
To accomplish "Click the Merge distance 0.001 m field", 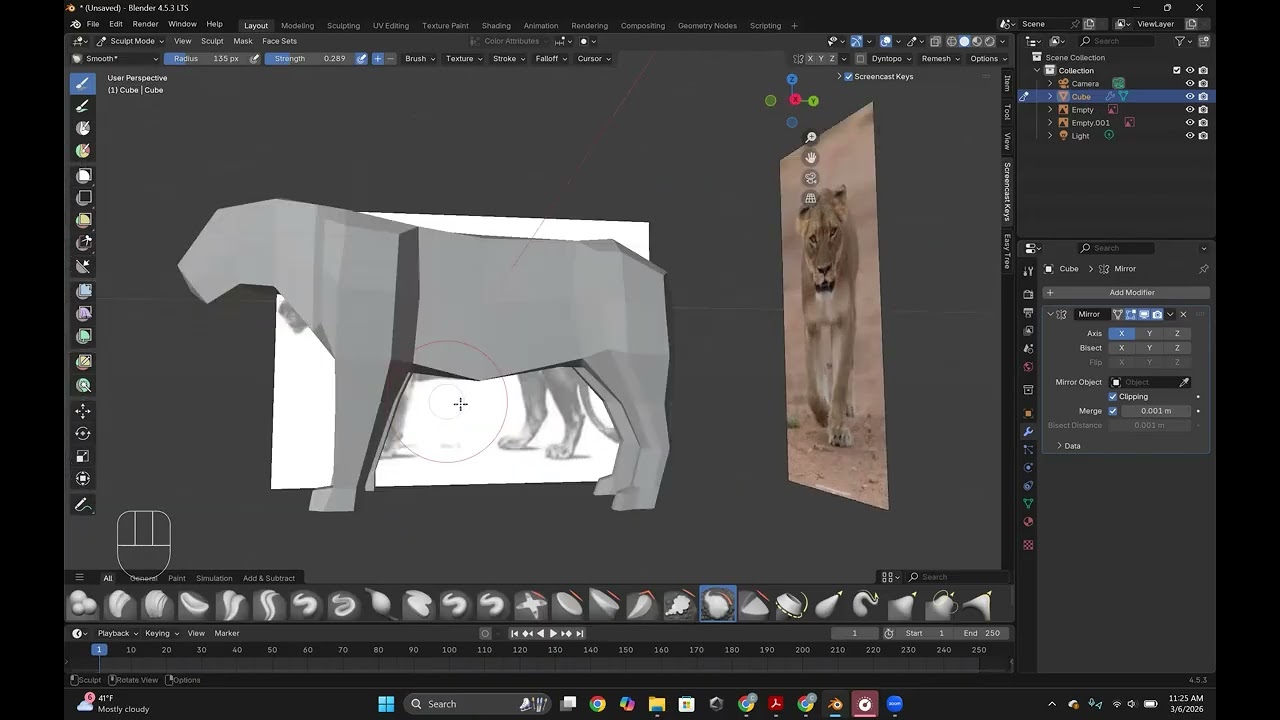I will (x=1156, y=411).
